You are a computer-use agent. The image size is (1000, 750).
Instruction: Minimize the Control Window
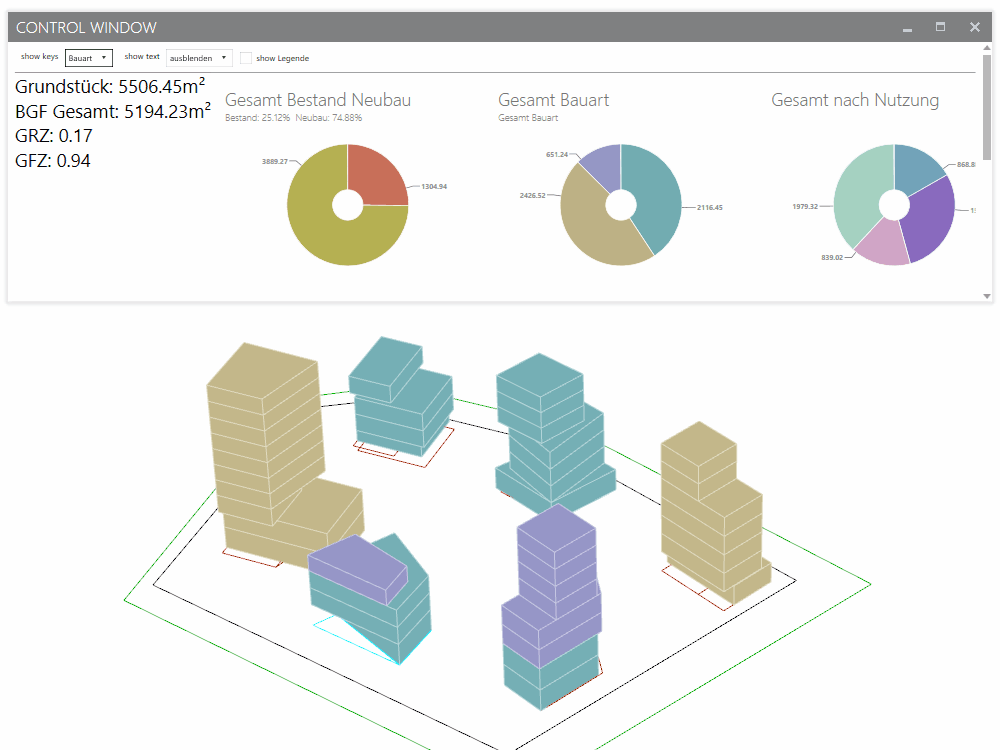[x=907, y=28]
